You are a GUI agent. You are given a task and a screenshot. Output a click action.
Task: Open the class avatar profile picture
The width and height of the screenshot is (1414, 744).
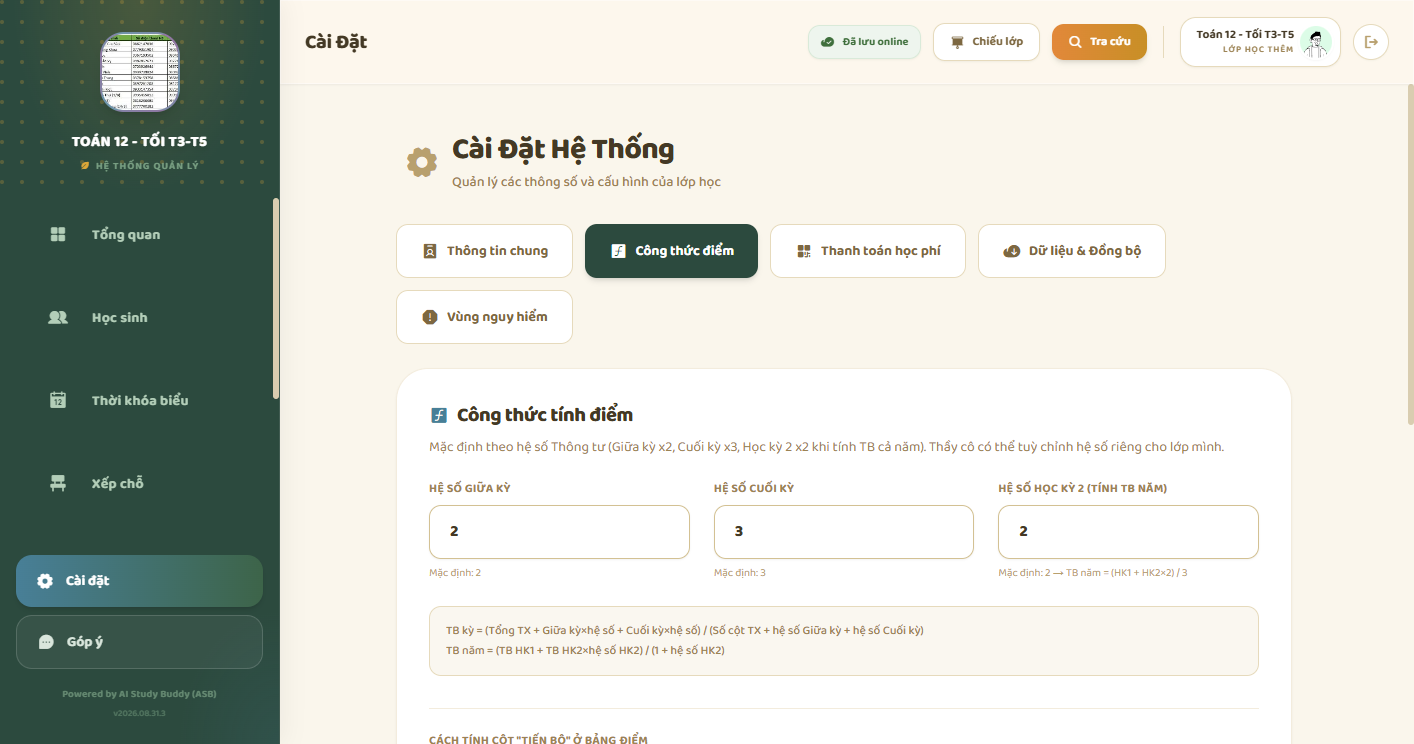pyautogui.click(x=1316, y=42)
